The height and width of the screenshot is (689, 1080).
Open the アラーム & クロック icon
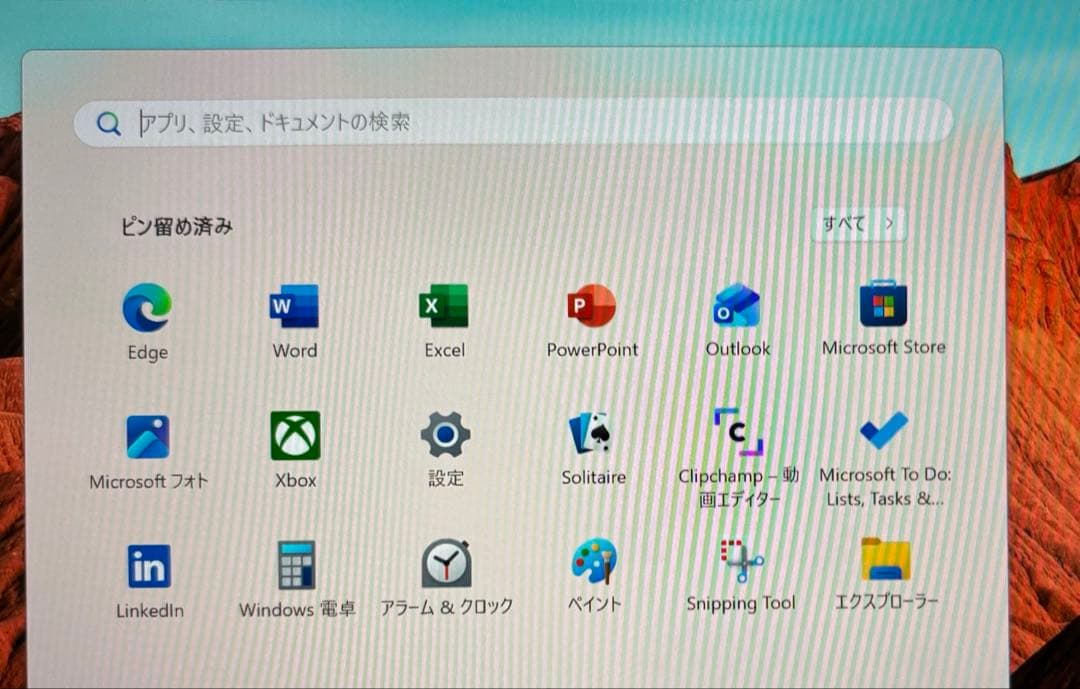pos(446,563)
